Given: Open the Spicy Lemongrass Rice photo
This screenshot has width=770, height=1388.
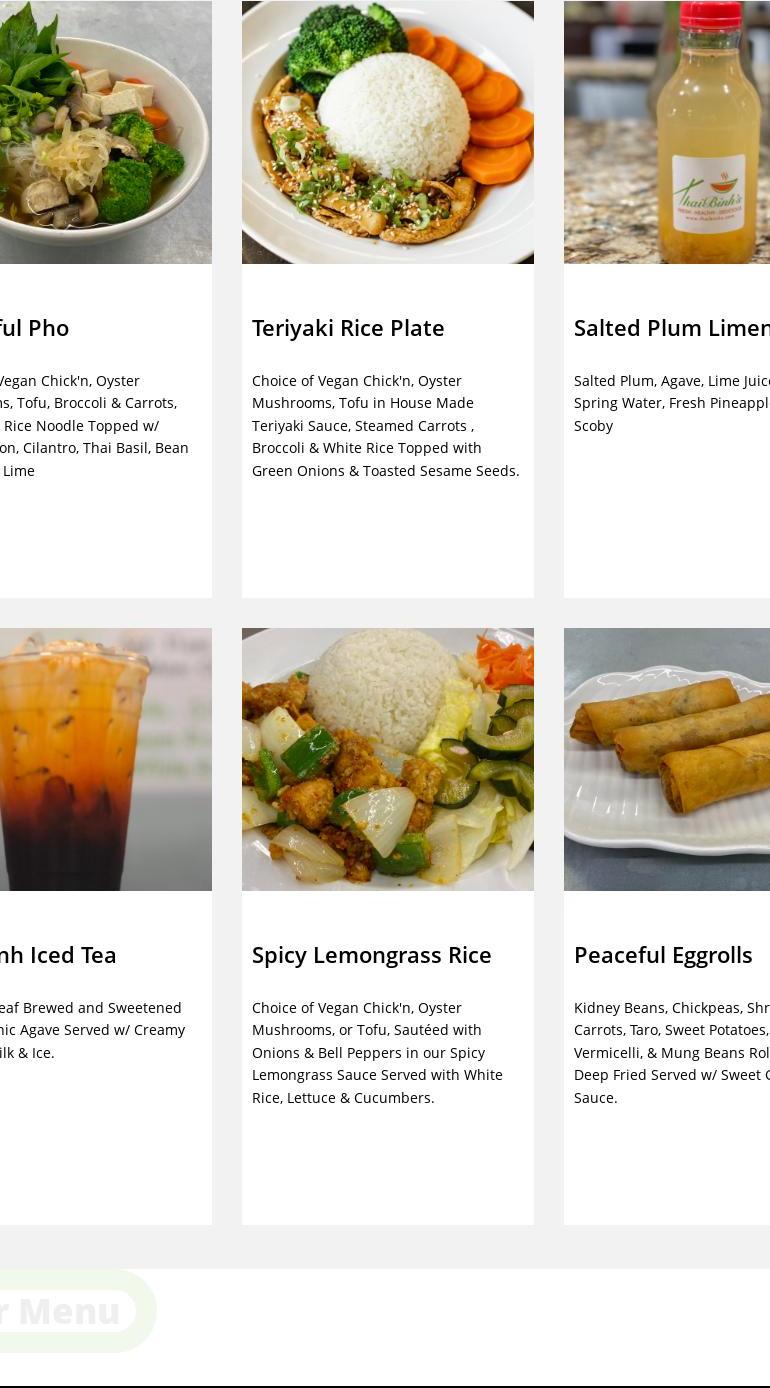Looking at the screenshot, I should pos(388,759).
